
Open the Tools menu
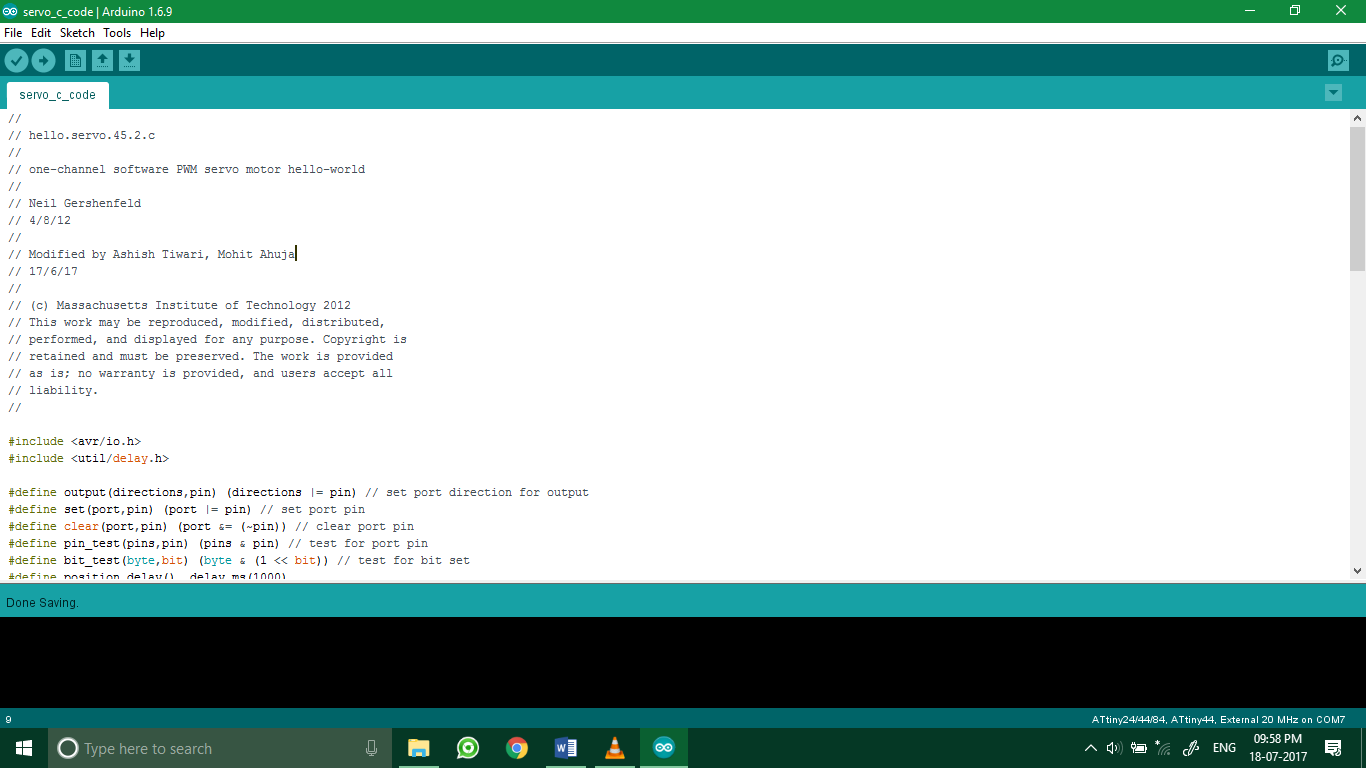(117, 33)
